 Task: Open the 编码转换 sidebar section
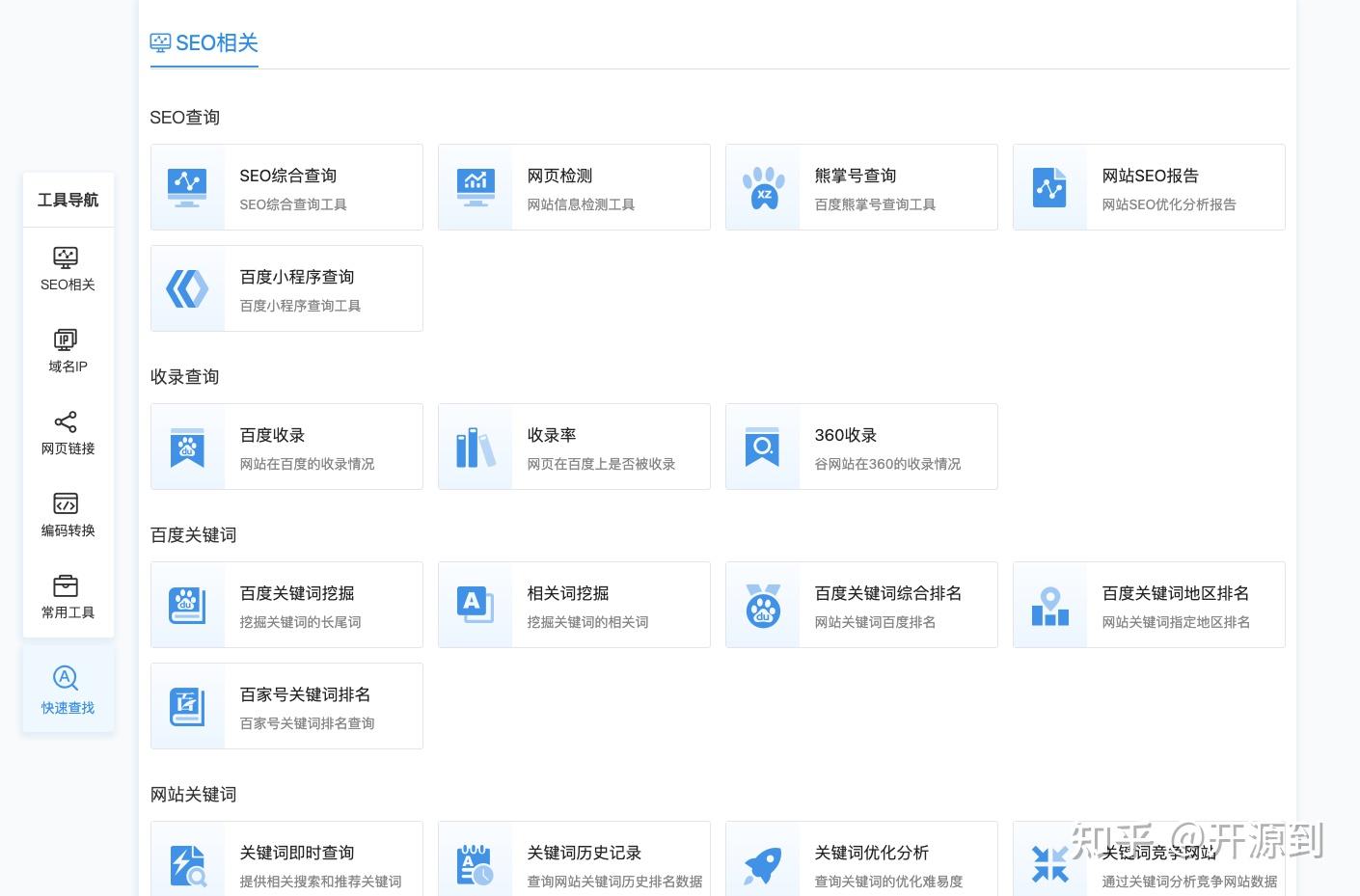[67, 514]
